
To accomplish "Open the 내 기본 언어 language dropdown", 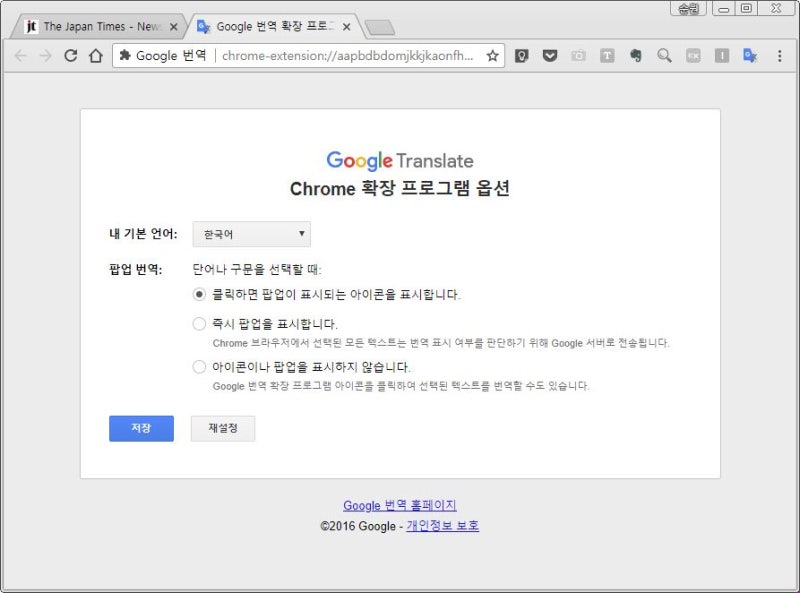I will tap(252, 234).
